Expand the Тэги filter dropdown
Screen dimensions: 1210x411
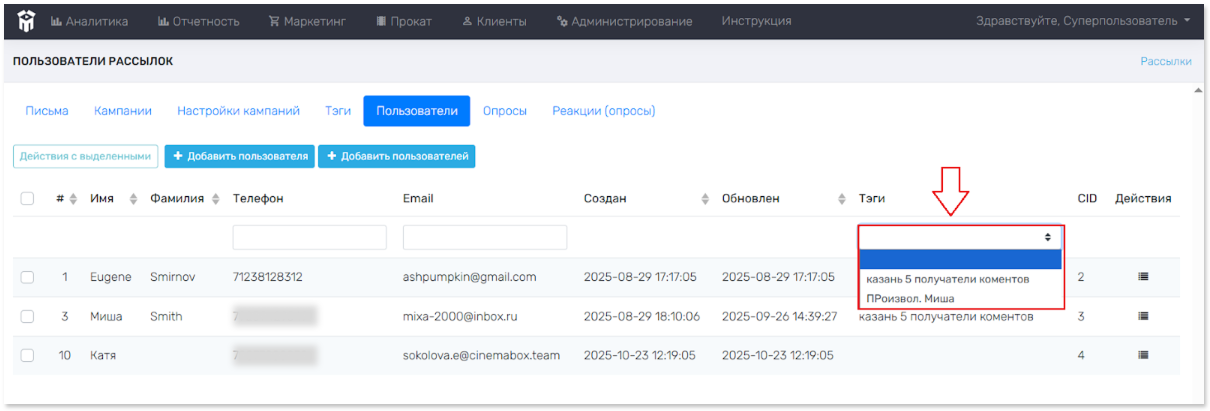tap(960, 237)
